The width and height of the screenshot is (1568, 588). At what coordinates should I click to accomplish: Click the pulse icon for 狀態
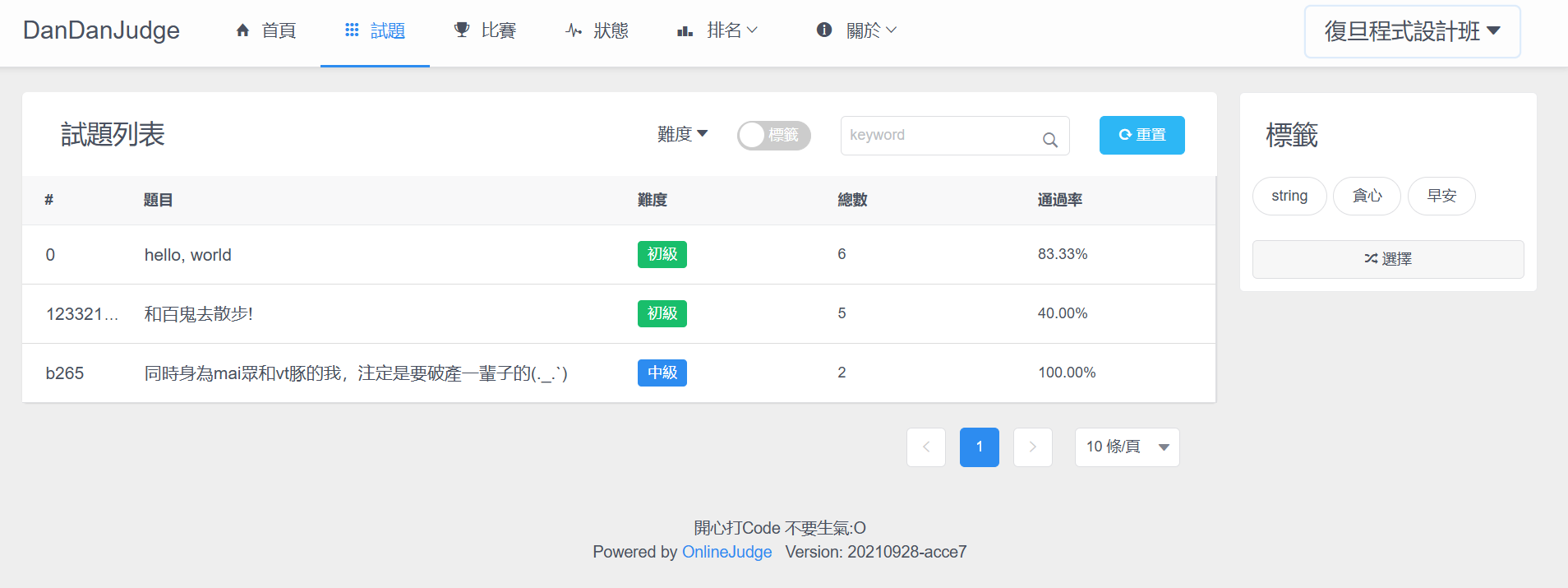[574, 30]
